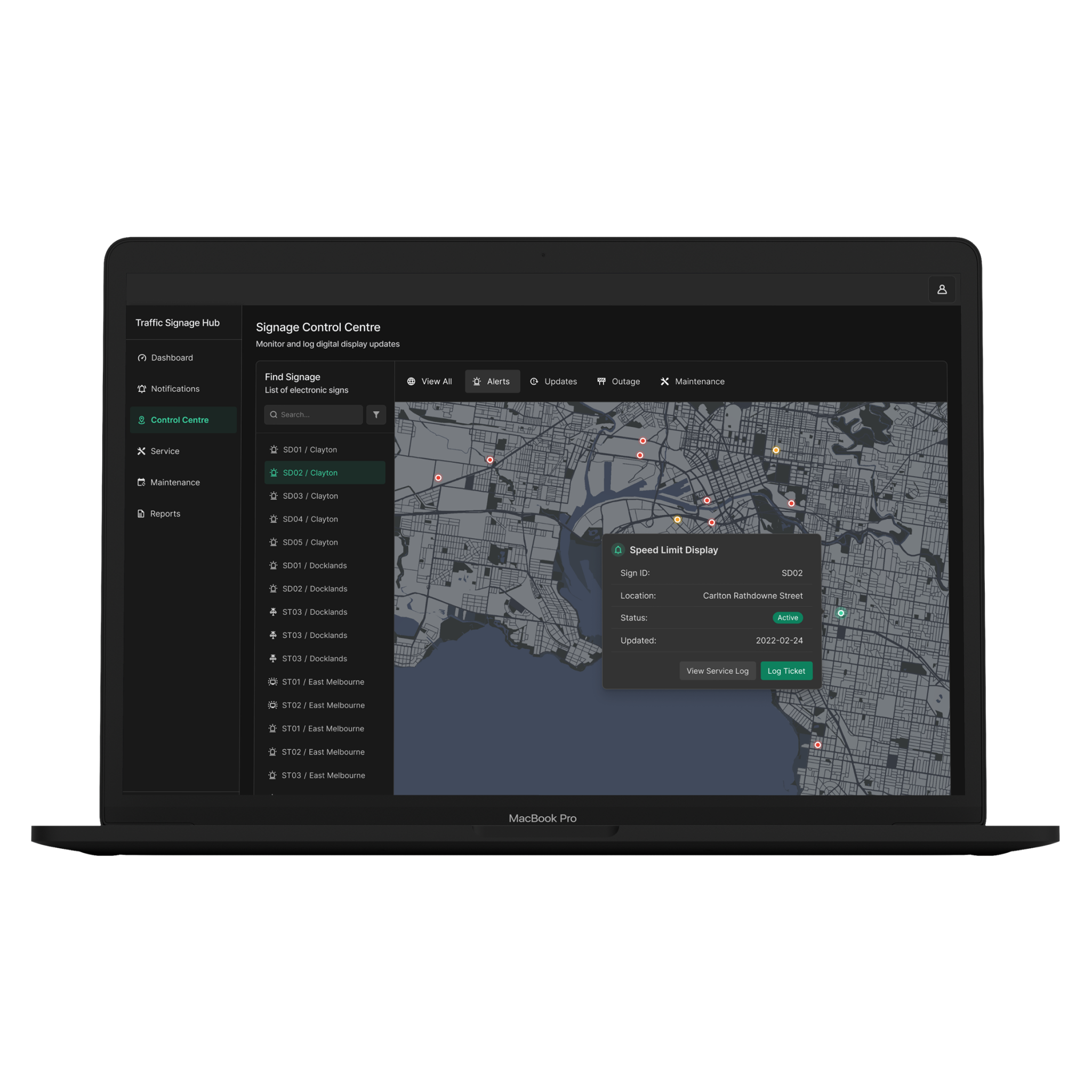Click the bell icon on Speed Limit Display
The width and height of the screenshot is (1092, 1092).
pos(618,550)
